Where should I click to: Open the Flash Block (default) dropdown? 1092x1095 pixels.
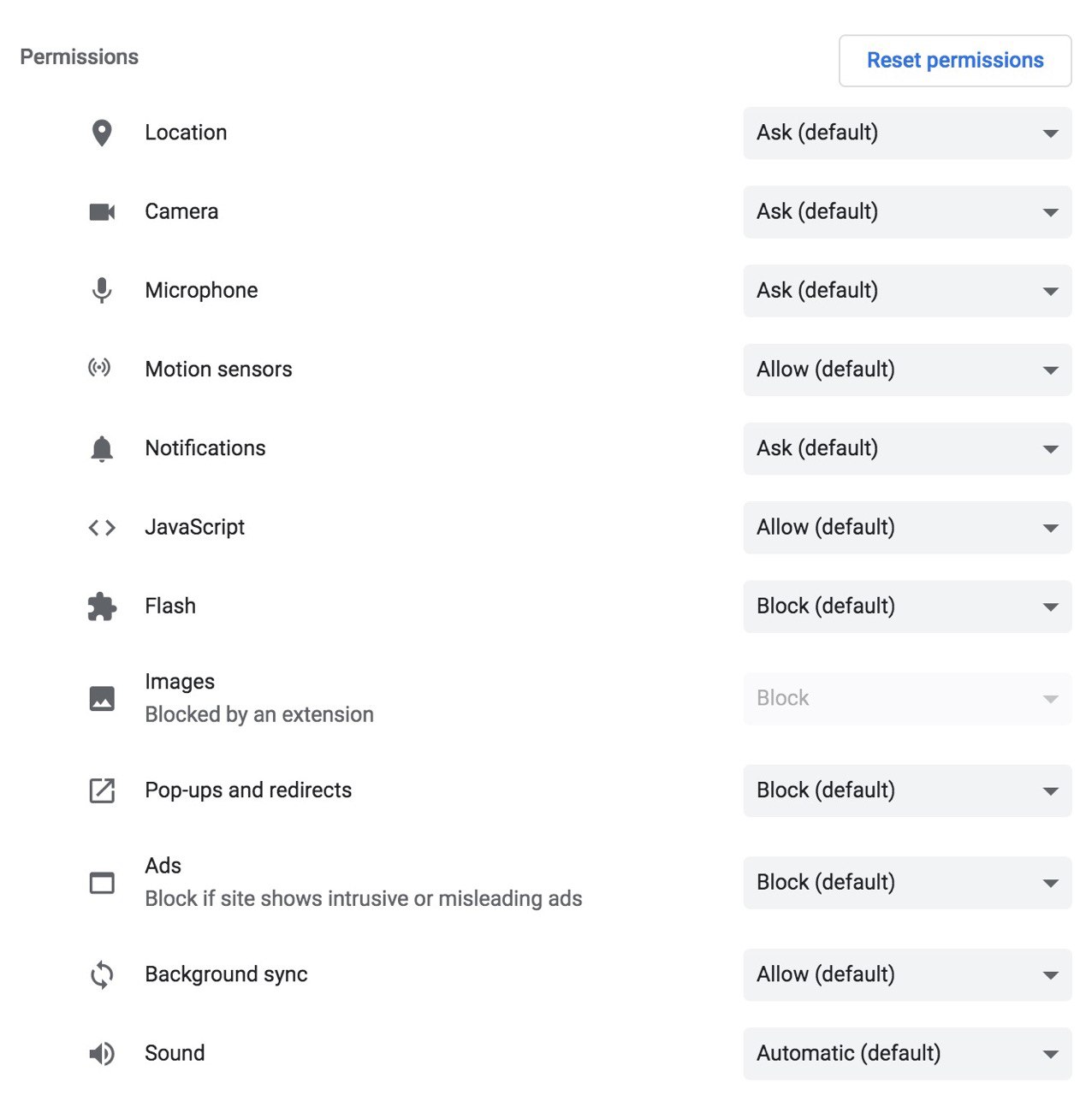(x=907, y=607)
